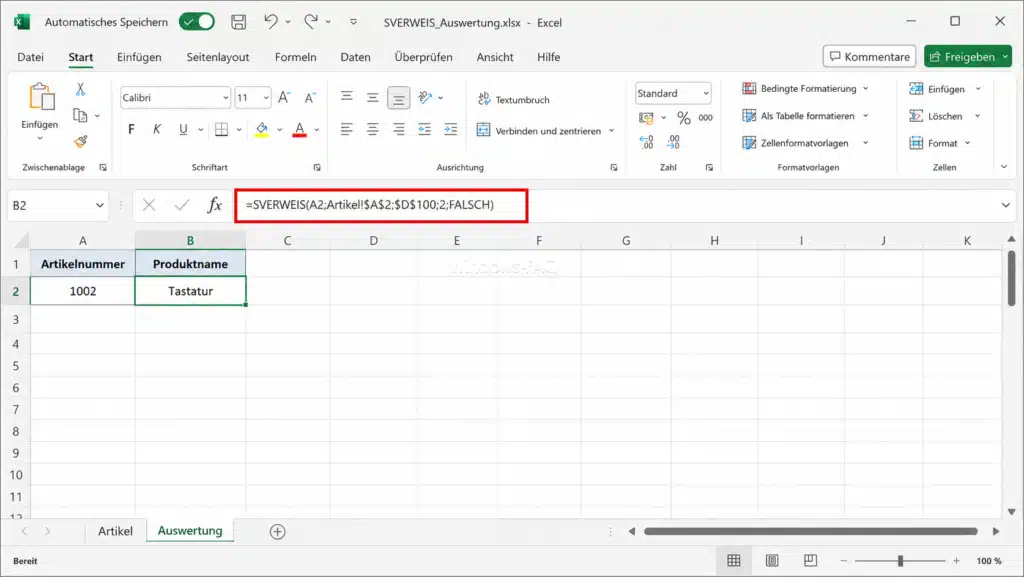This screenshot has width=1024, height=577.
Task: Click the Kommentare button
Action: [x=869, y=57]
